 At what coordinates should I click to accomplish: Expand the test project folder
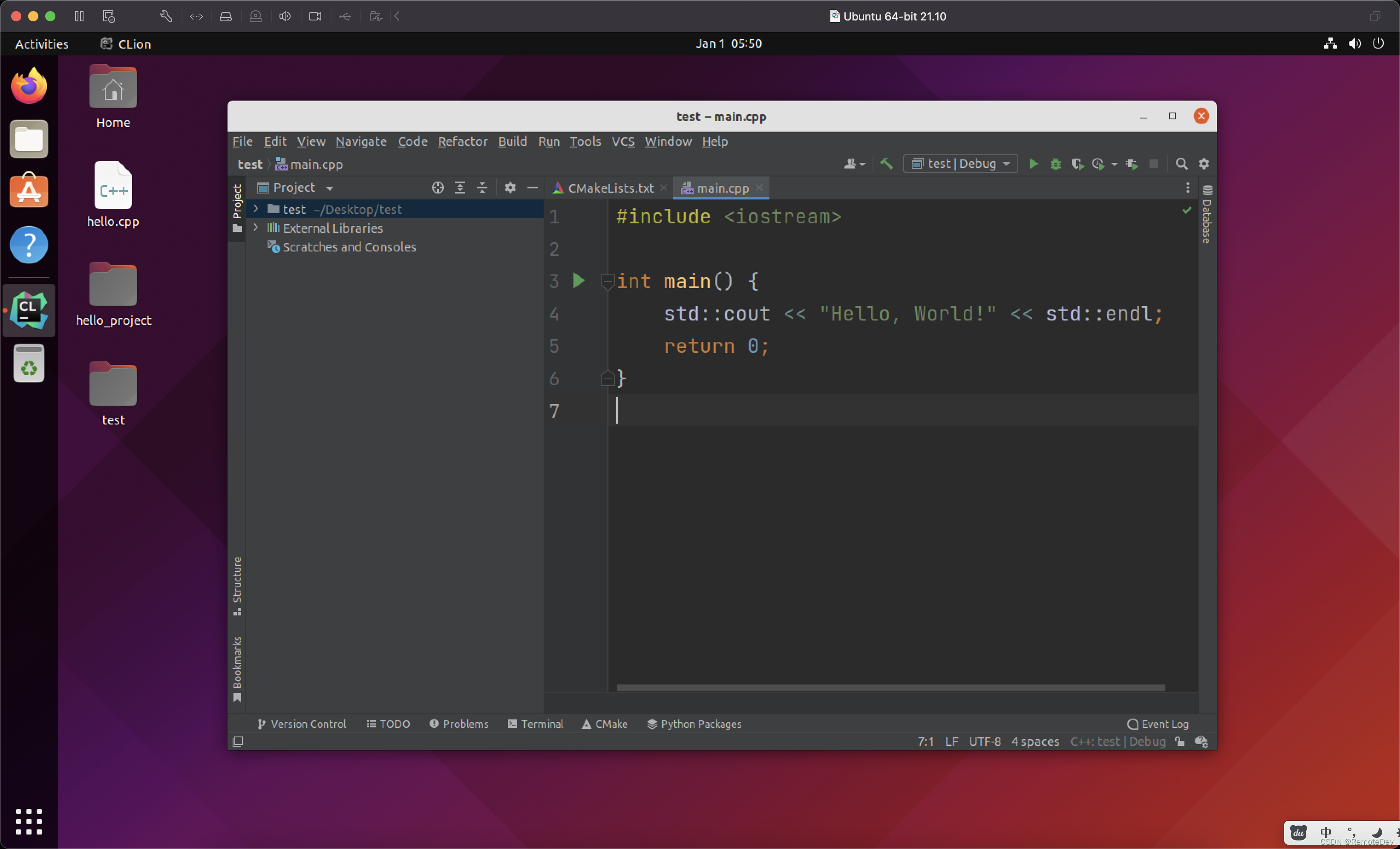(256, 209)
